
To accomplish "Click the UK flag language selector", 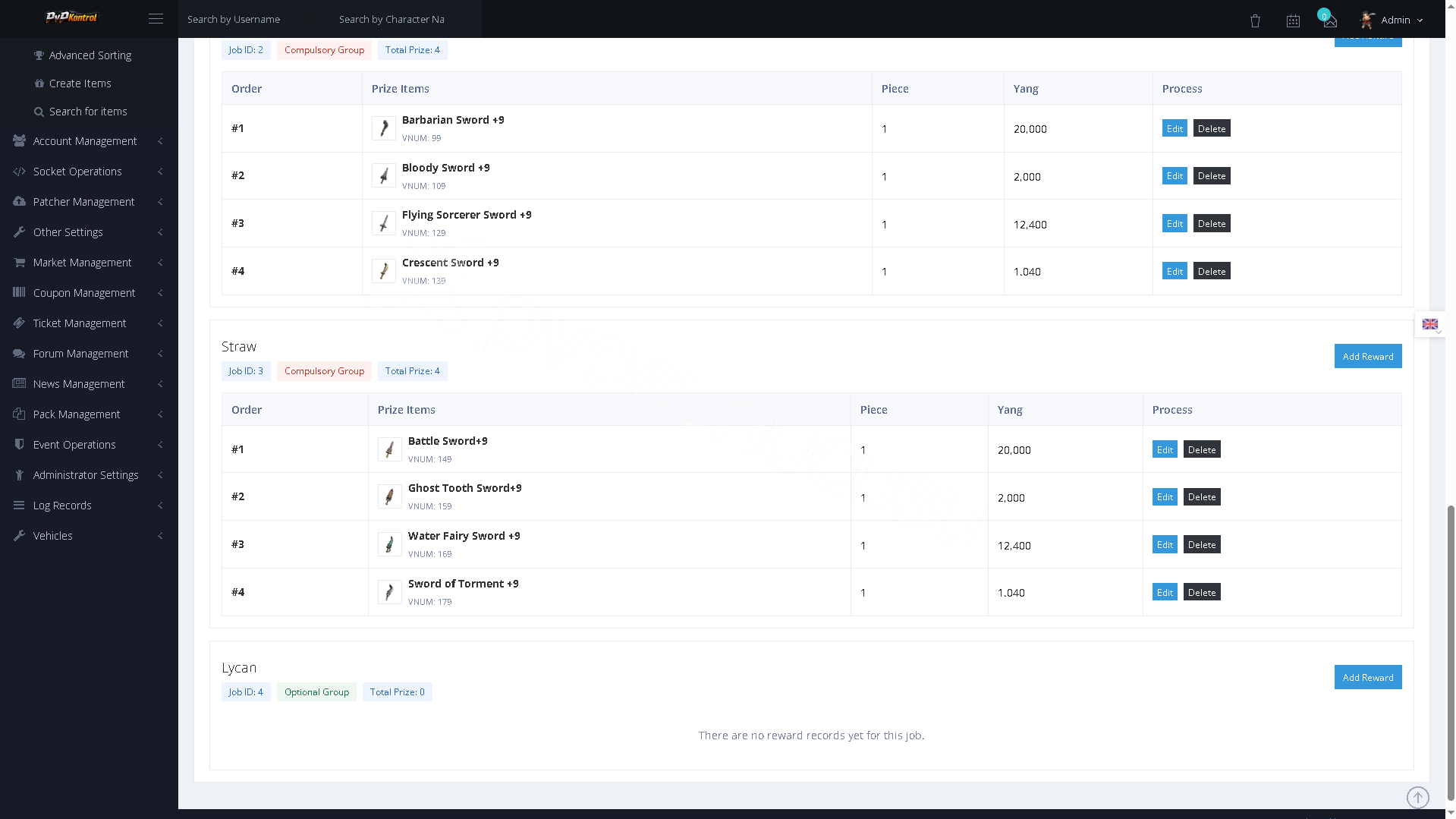I will pos(1430,324).
